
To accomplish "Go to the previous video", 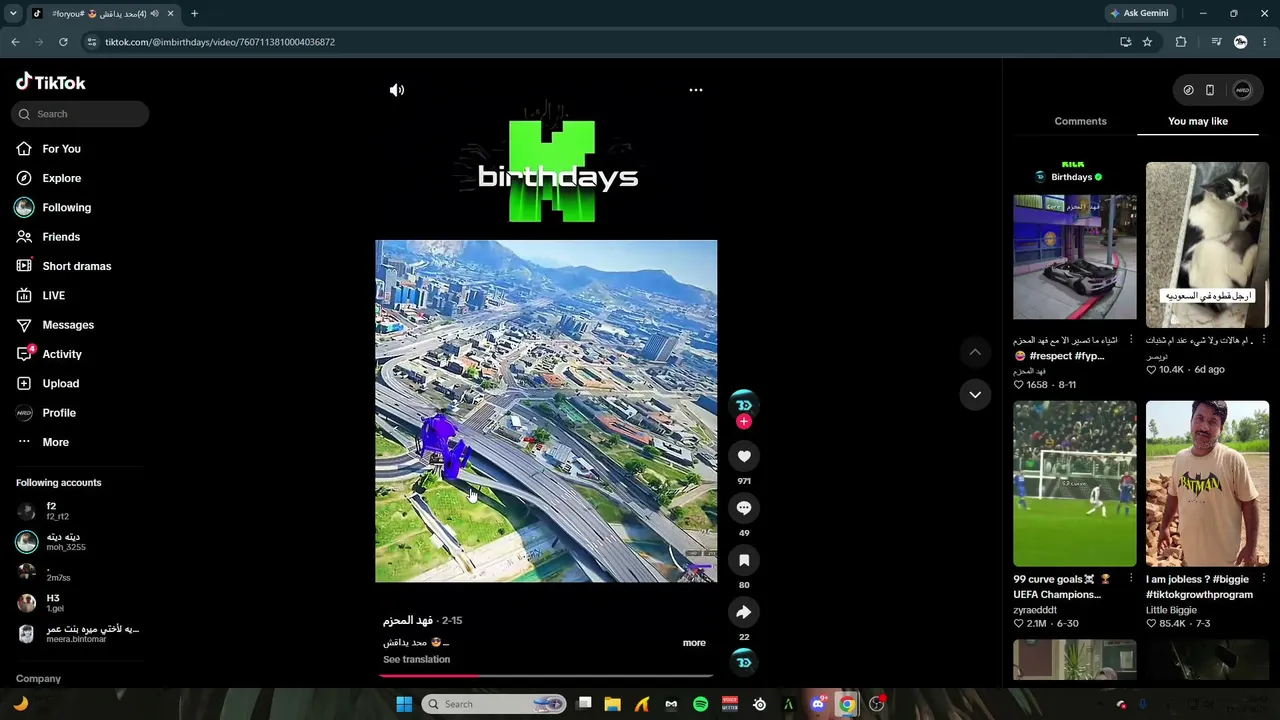I will pyautogui.click(x=975, y=352).
